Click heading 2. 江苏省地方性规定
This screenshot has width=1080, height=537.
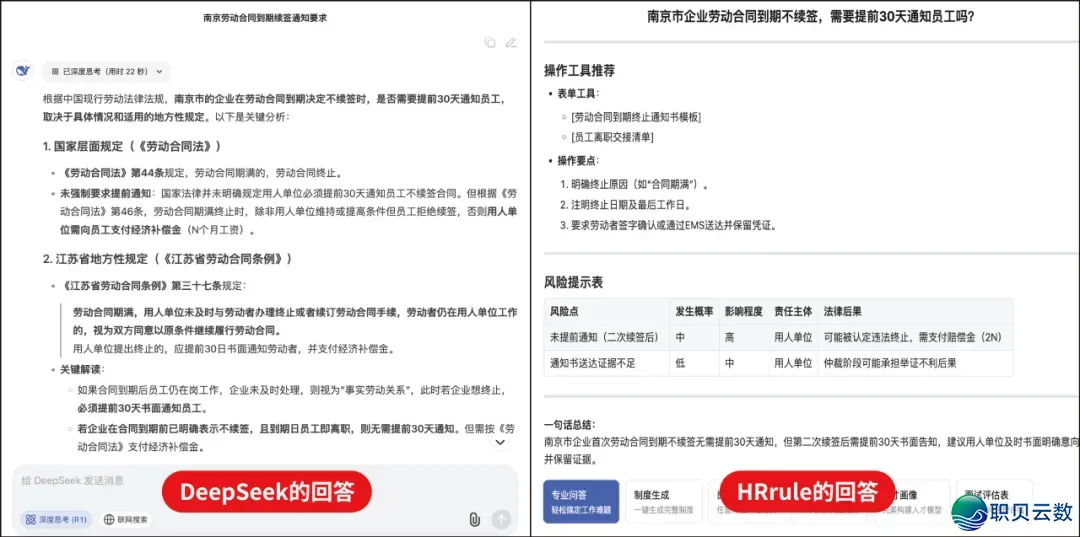click(167, 259)
